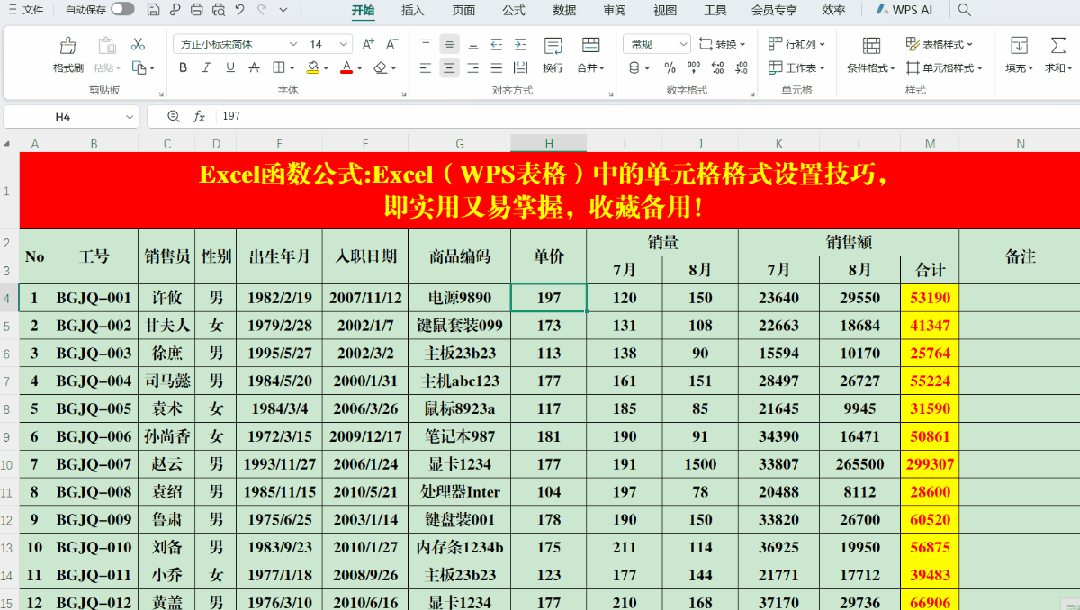Screen dimensions: 1080x610
Task: Open the borders dropdown arrow
Action: pos(292,68)
